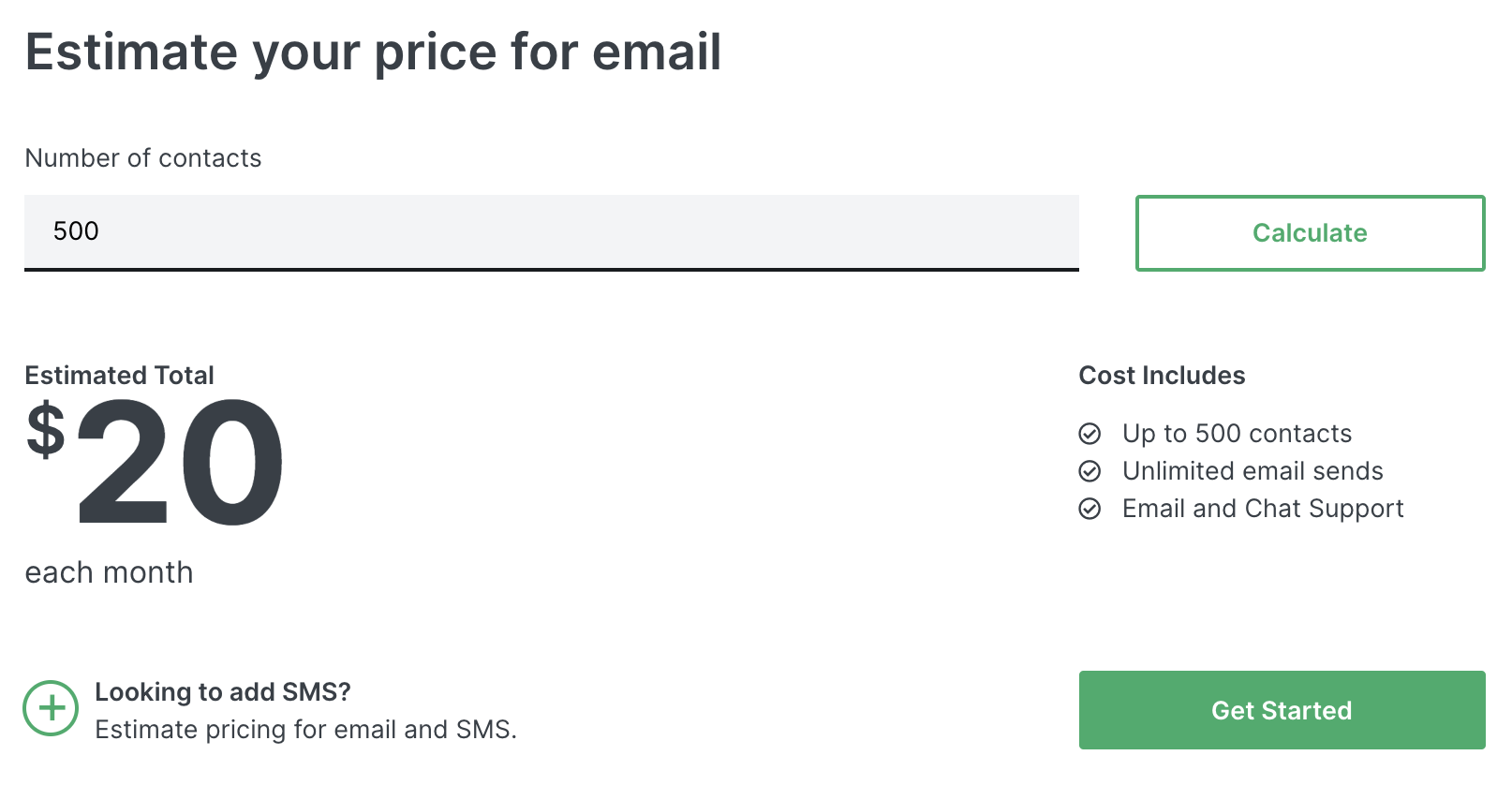Click the Up to 500 contacts text

(1238, 434)
